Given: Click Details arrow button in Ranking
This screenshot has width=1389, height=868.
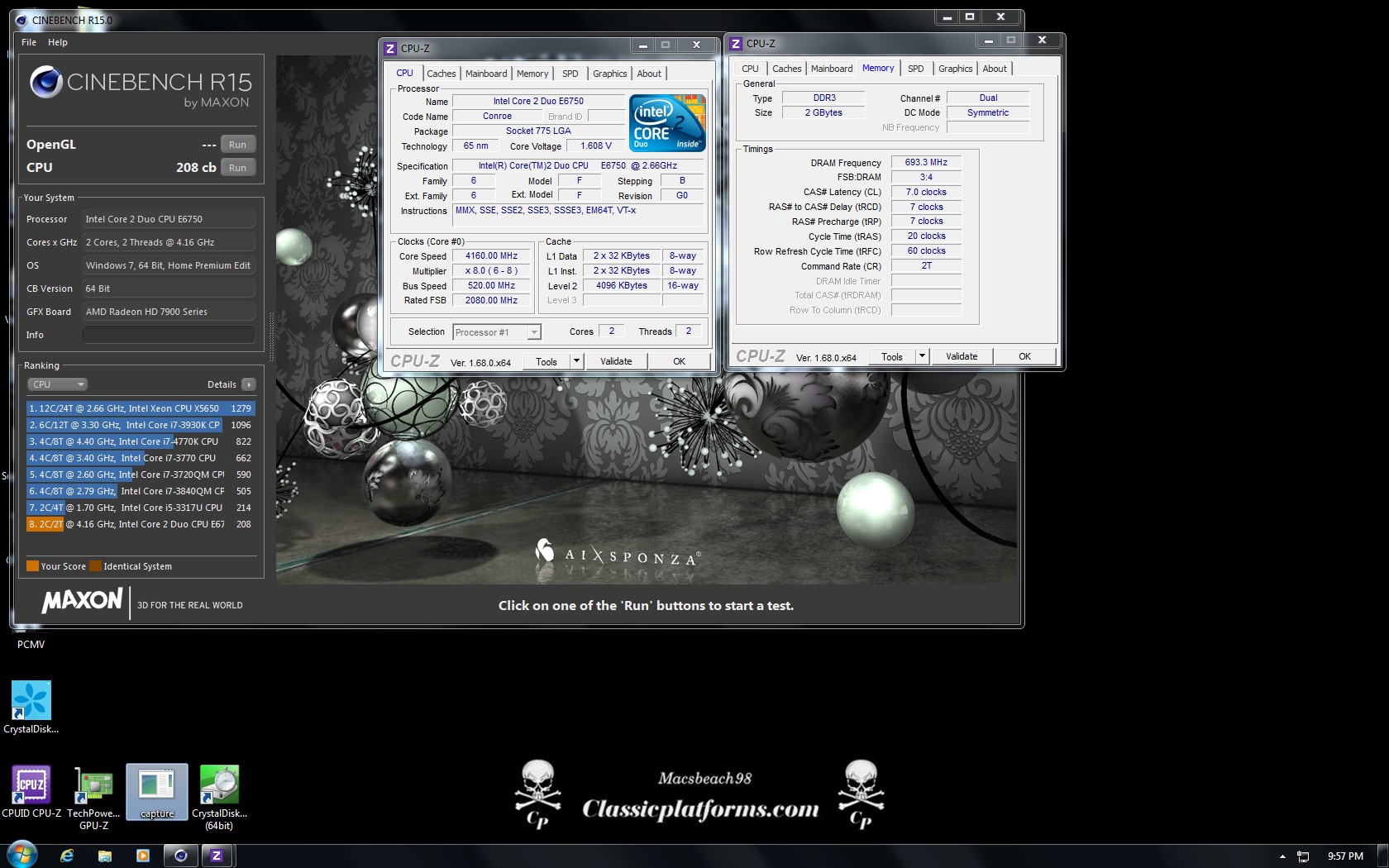Looking at the screenshot, I should pos(248,384).
